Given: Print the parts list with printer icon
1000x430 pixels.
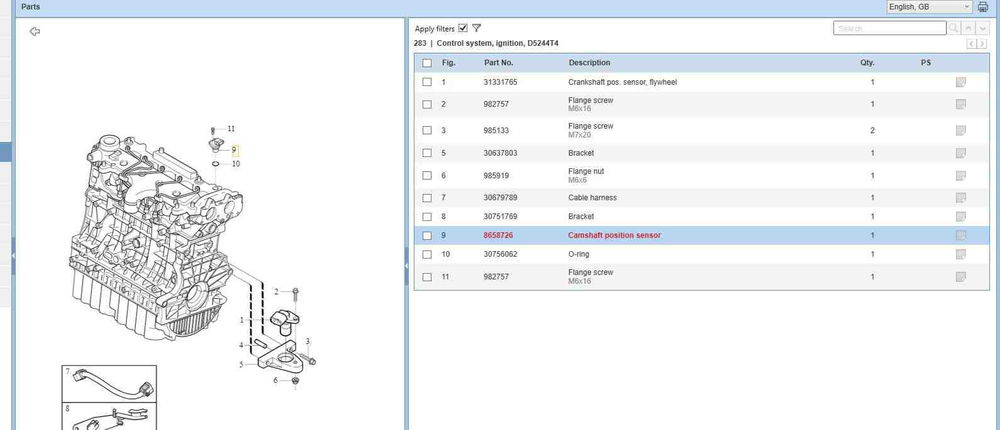Looking at the screenshot, I should coord(982,7).
